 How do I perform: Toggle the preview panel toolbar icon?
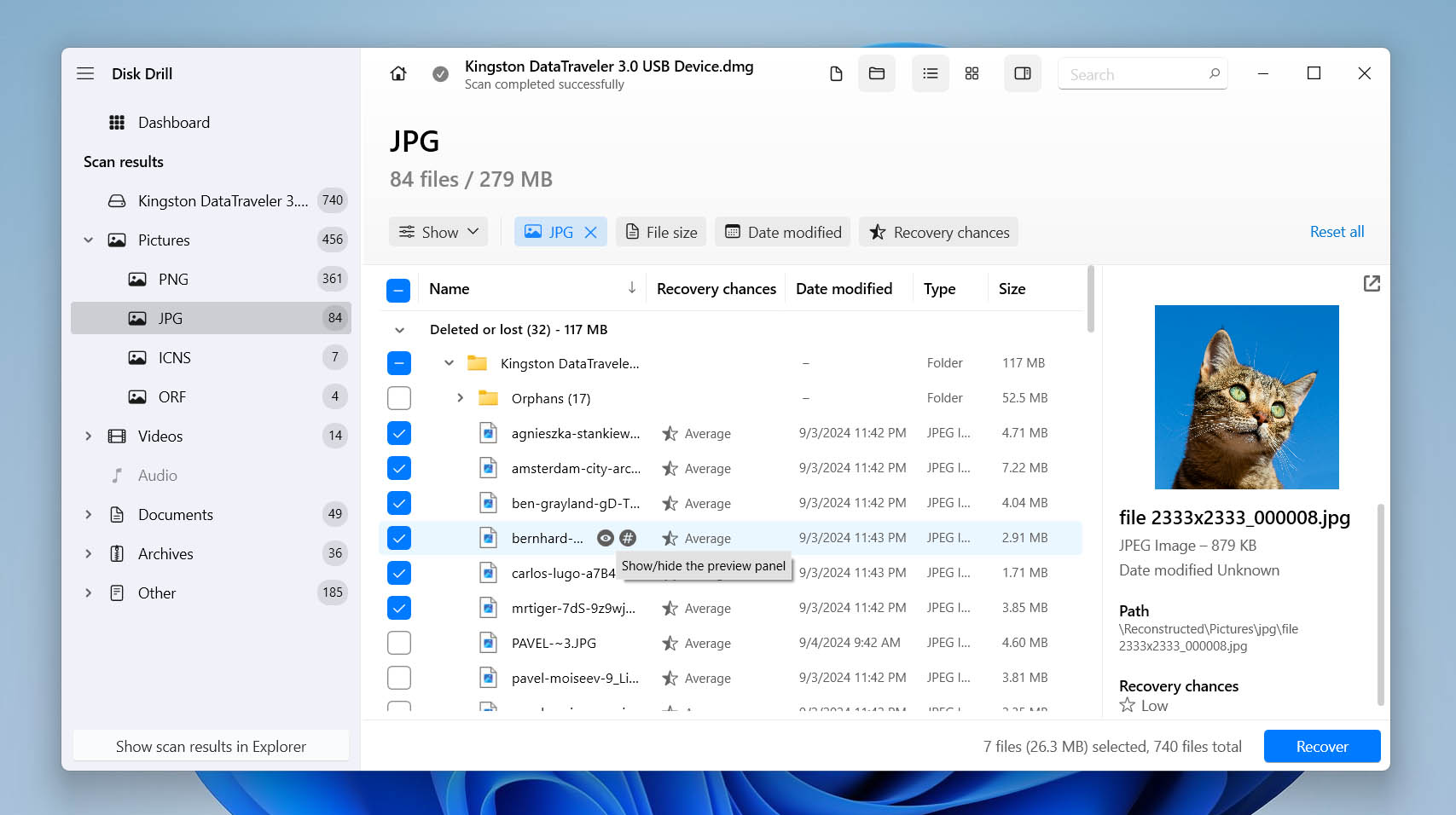1023,74
